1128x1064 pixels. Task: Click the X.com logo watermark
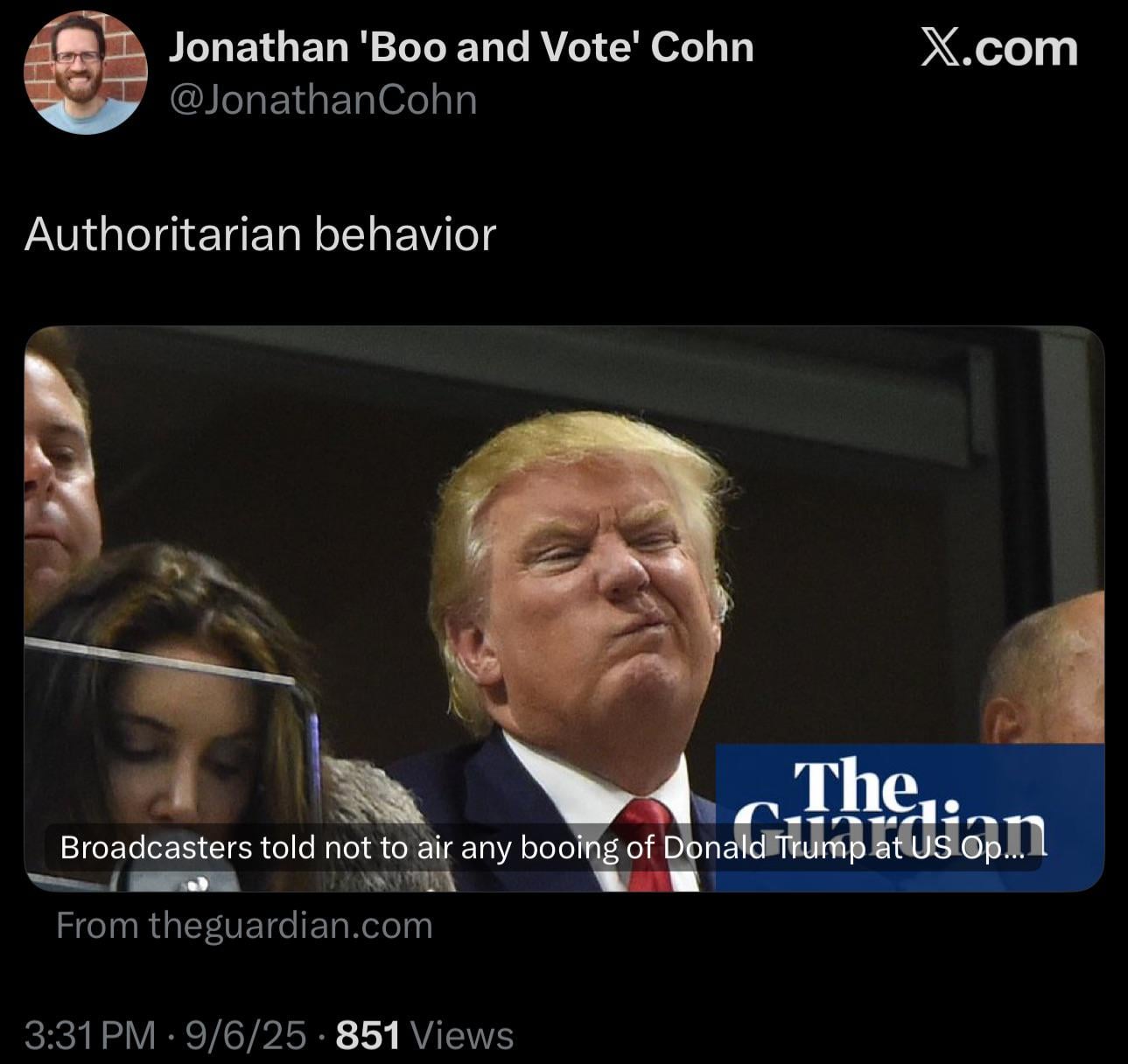998,48
